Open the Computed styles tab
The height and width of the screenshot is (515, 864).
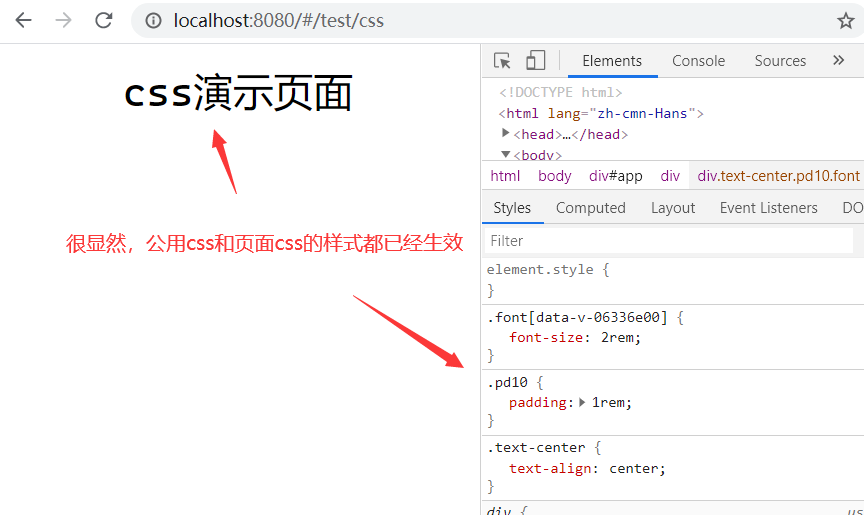pyautogui.click(x=590, y=208)
